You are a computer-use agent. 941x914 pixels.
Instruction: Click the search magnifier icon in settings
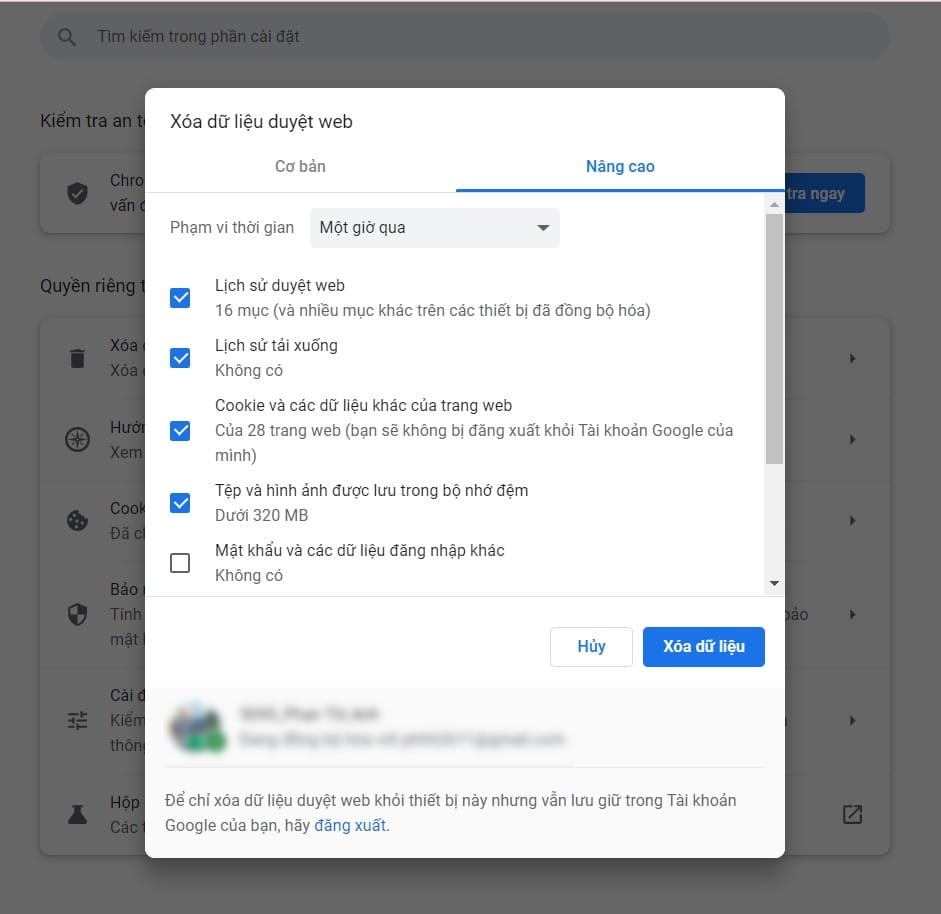[x=67, y=37]
